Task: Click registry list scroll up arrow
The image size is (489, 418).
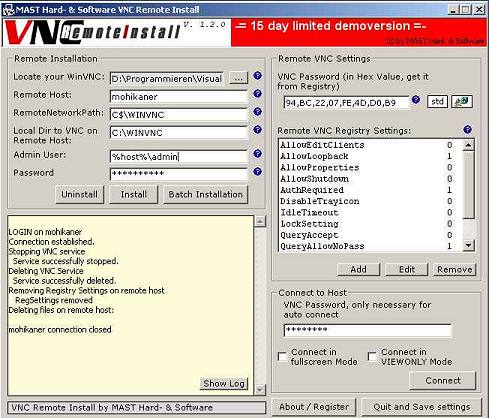Action: (468, 145)
